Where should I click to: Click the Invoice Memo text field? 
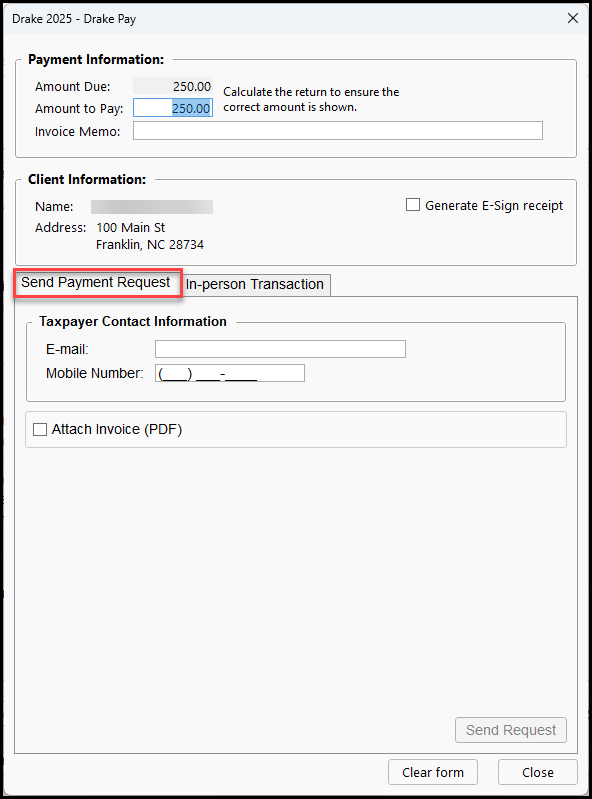[338, 130]
